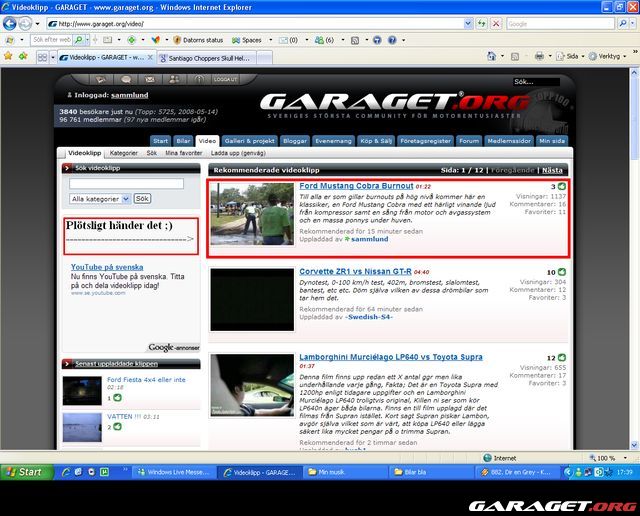Open the 'YouTube på svenska' ad link
Viewport: 640px width, 516px height.
coord(107,267)
